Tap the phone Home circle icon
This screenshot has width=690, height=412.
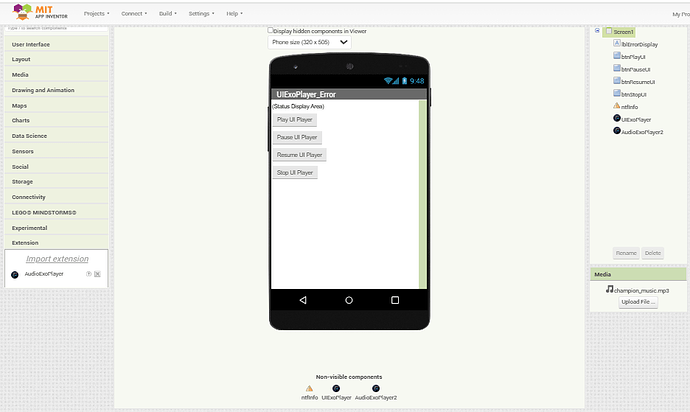[349, 300]
